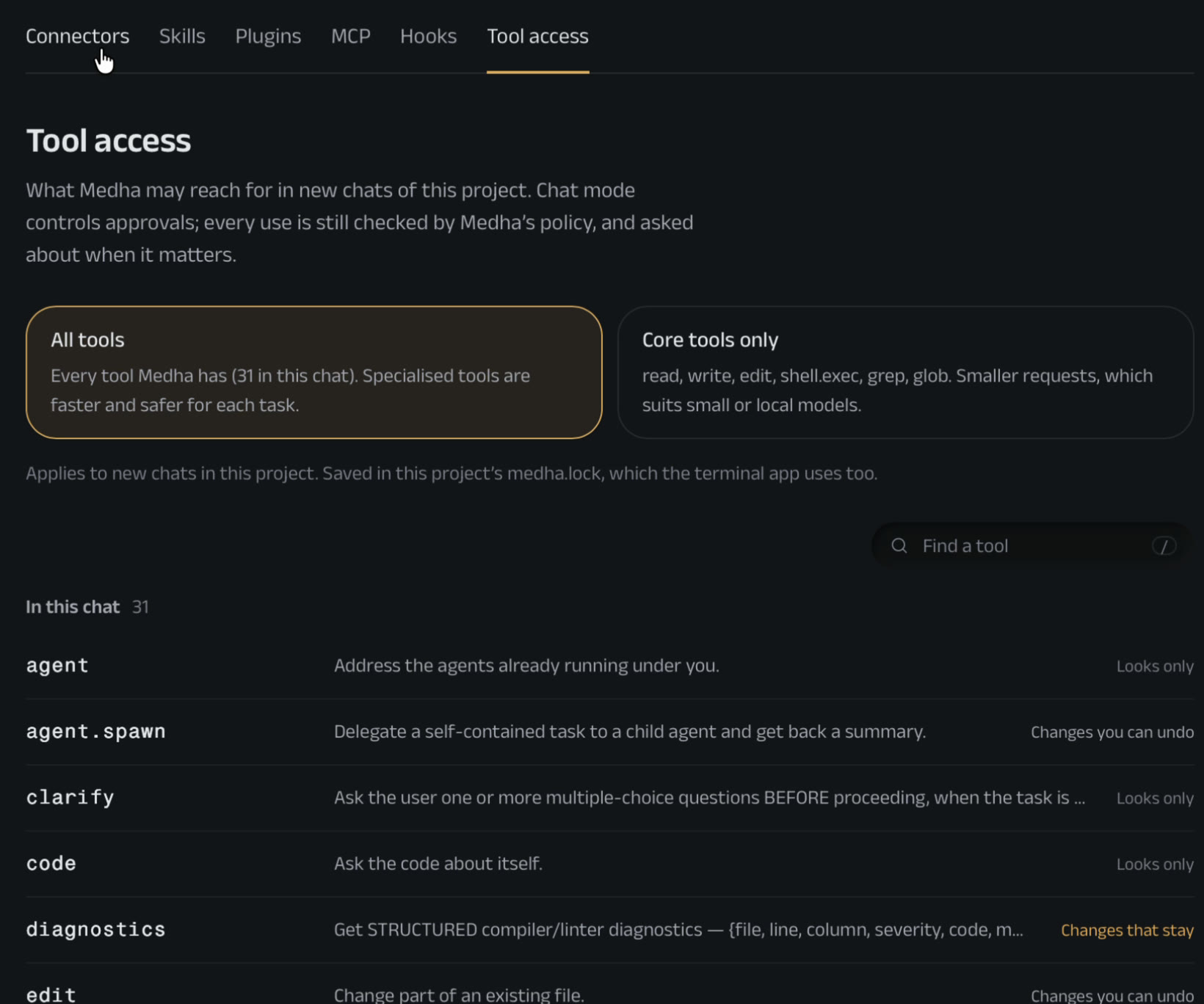Click 'Looks only' label on clarify row
Screen dimensions: 1204x1004
1155,799
